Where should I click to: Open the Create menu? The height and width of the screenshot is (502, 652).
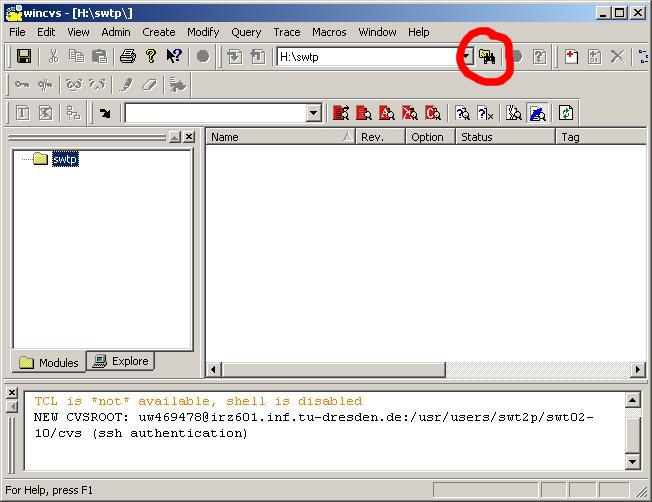coord(158,32)
